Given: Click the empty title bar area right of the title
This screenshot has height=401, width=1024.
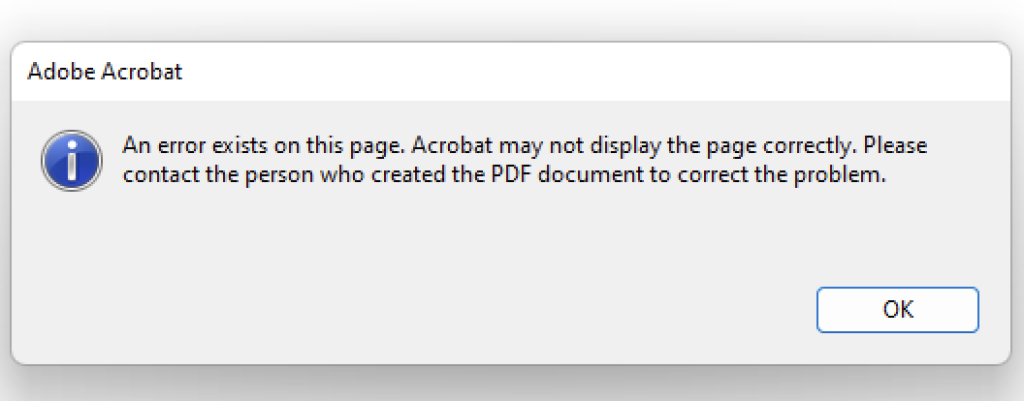Looking at the screenshot, I should [x=588, y=72].
